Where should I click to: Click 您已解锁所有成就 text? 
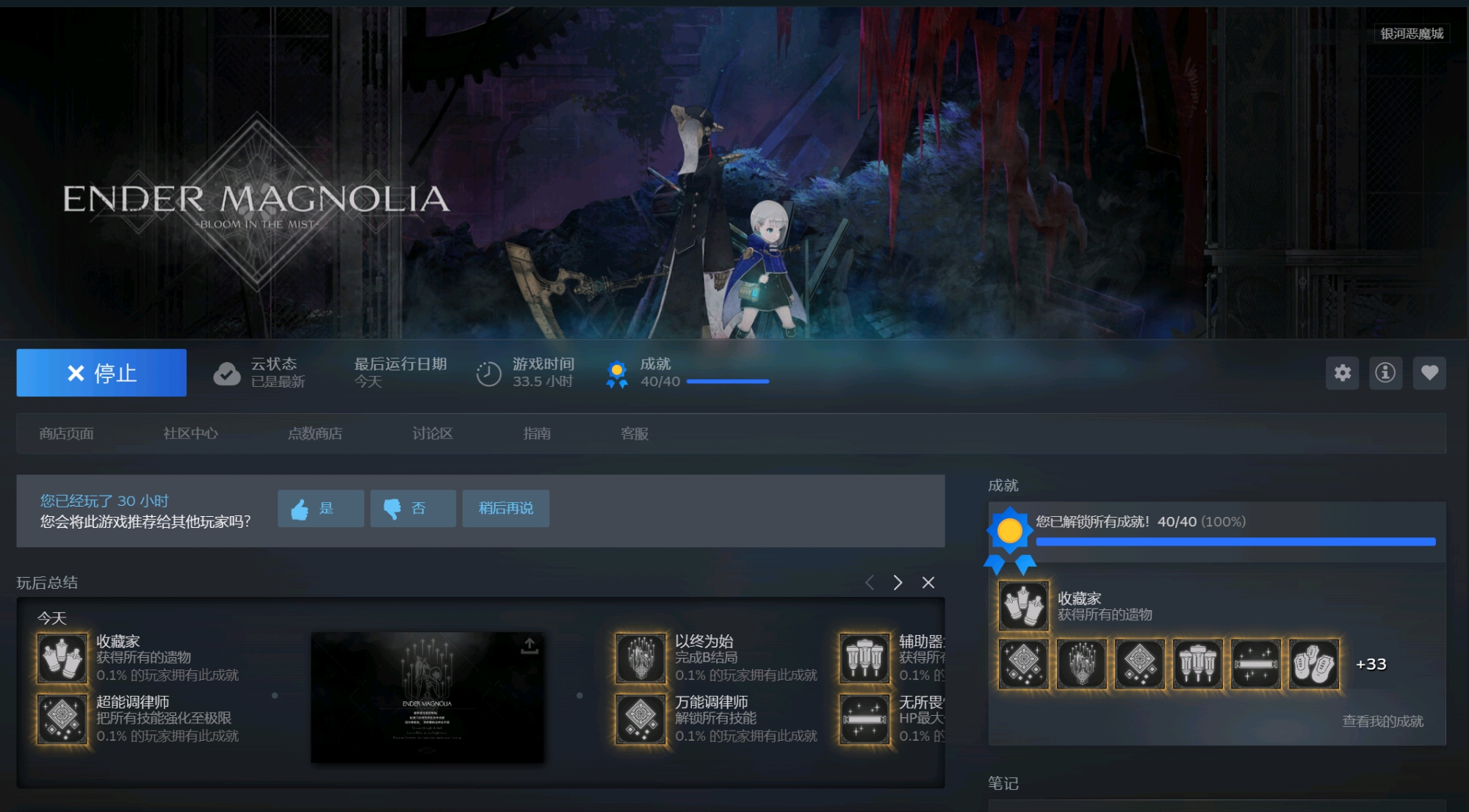tap(1093, 521)
